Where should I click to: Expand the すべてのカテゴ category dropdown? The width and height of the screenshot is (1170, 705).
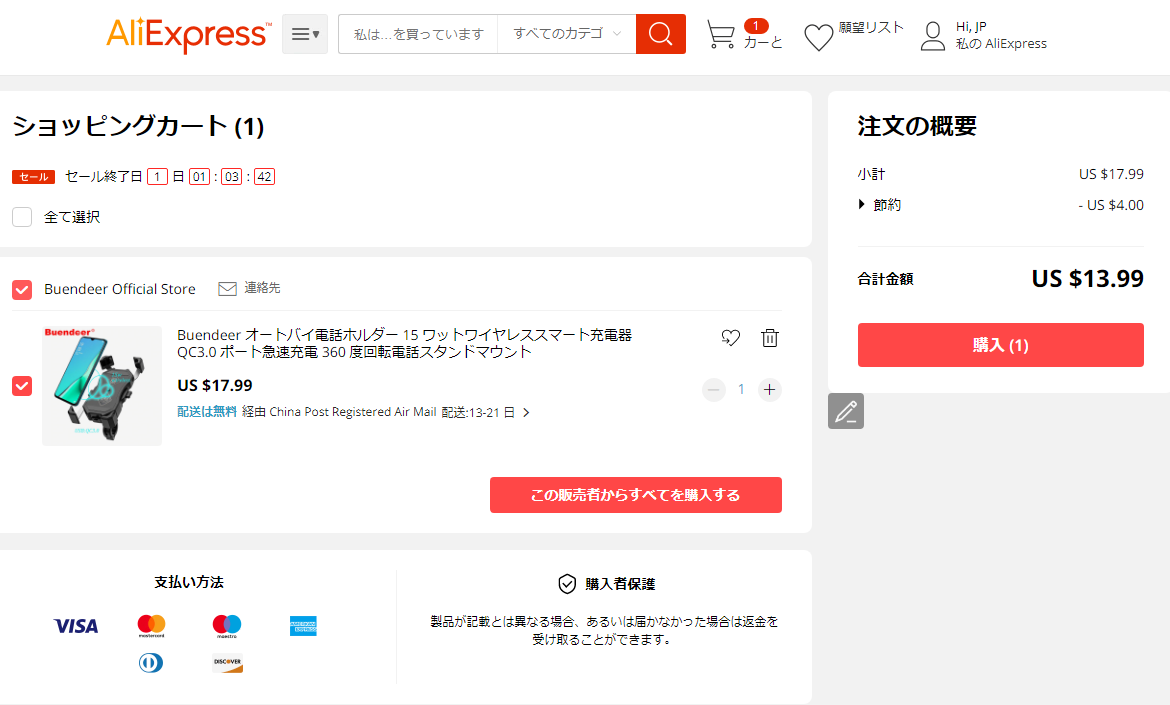(566, 34)
